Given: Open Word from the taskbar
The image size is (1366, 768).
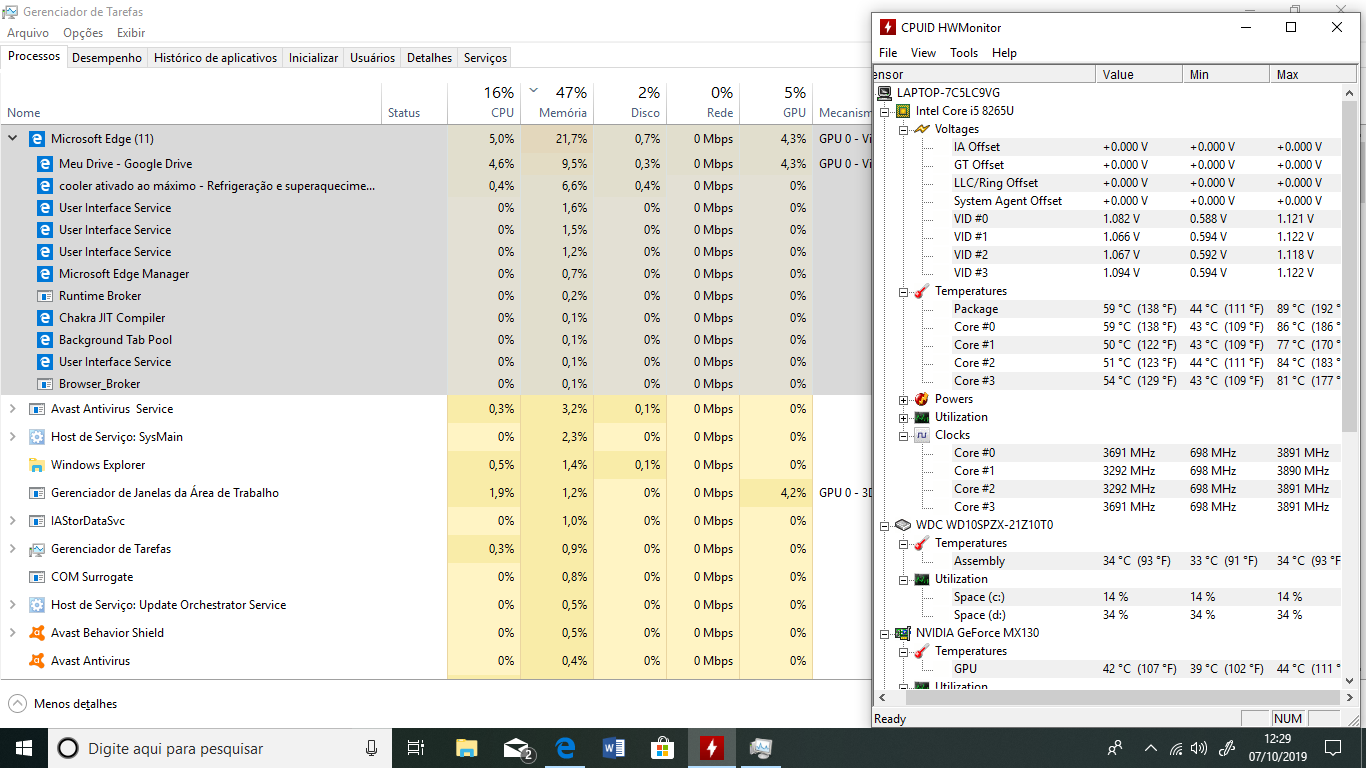Looking at the screenshot, I should coord(614,748).
